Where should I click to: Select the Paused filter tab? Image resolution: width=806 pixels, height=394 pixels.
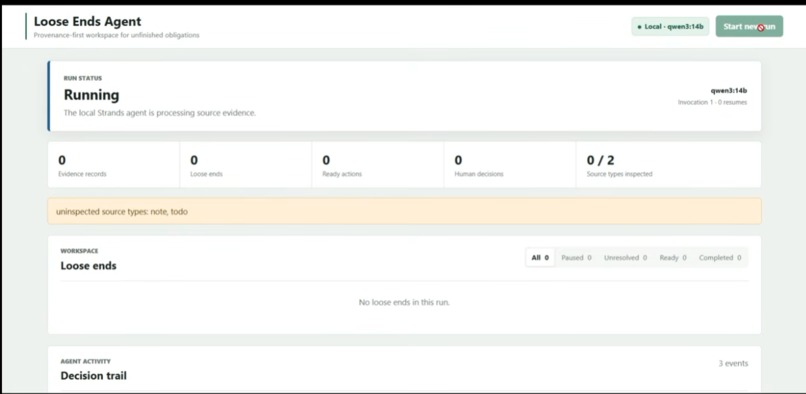[576, 258]
